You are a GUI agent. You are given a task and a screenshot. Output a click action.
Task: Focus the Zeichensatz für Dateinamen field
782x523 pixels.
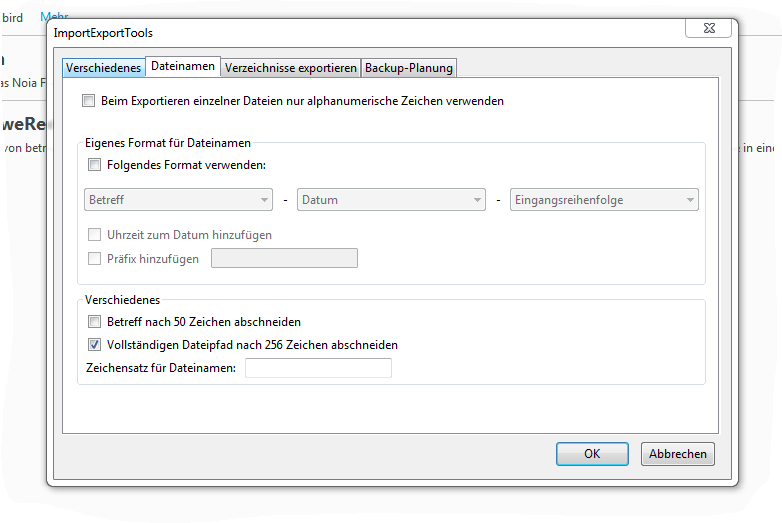tap(318, 369)
